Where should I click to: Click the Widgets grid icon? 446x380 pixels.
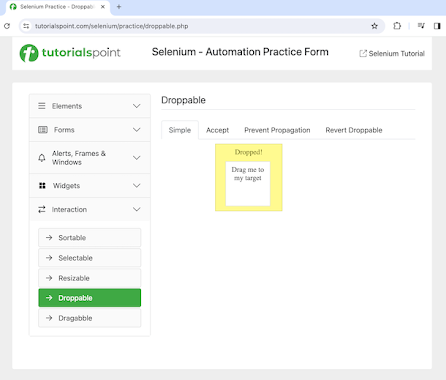click(x=42, y=186)
